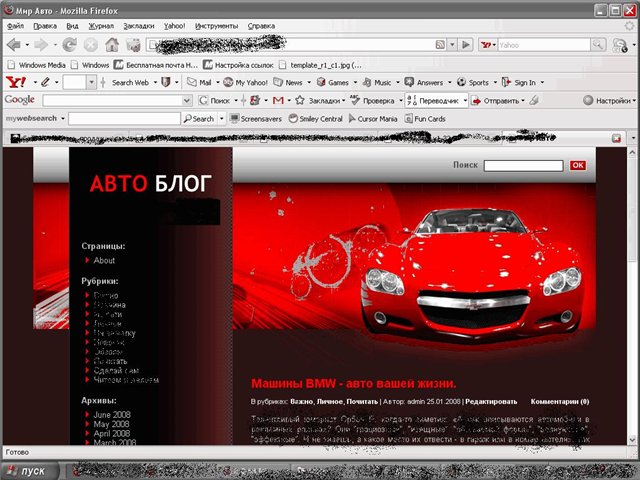Open Fun Cards from the toolbar
This screenshot has height=480, width=640.
(425, 118)
